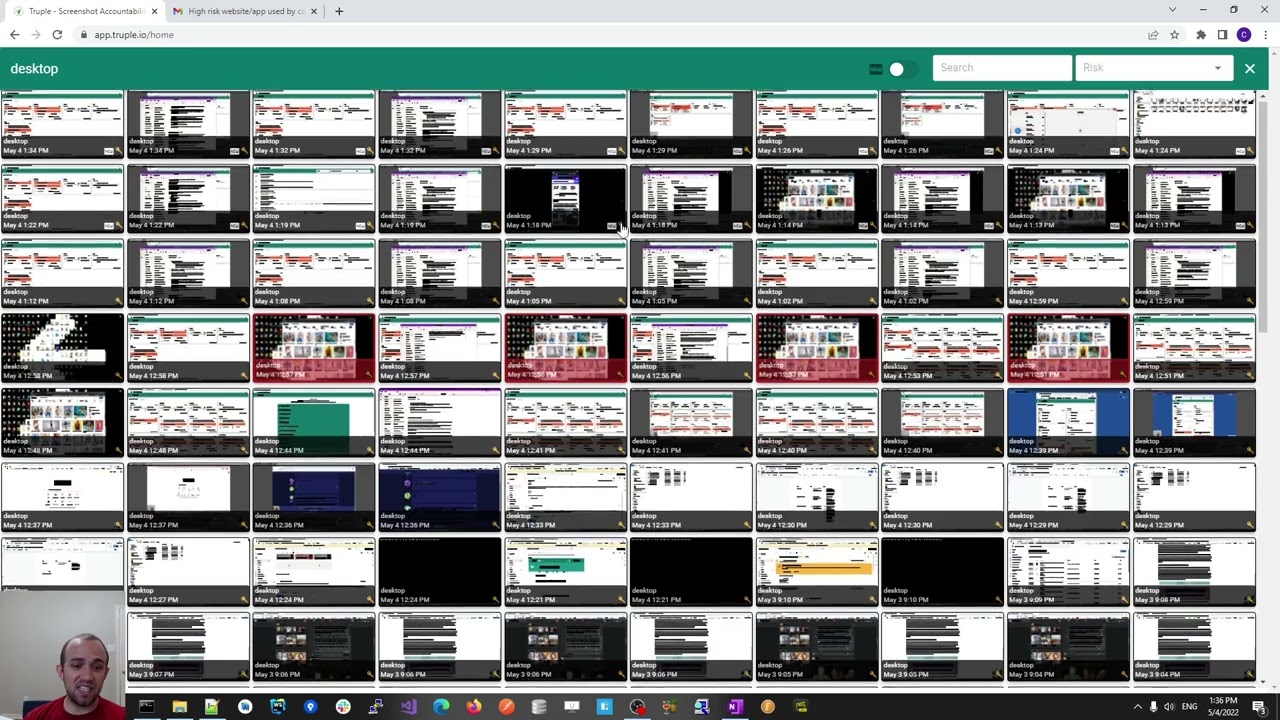The image size is (1280, 720).
Task: Click key icon on red 12:57 PM thumbnail
Action: (368, 376)
